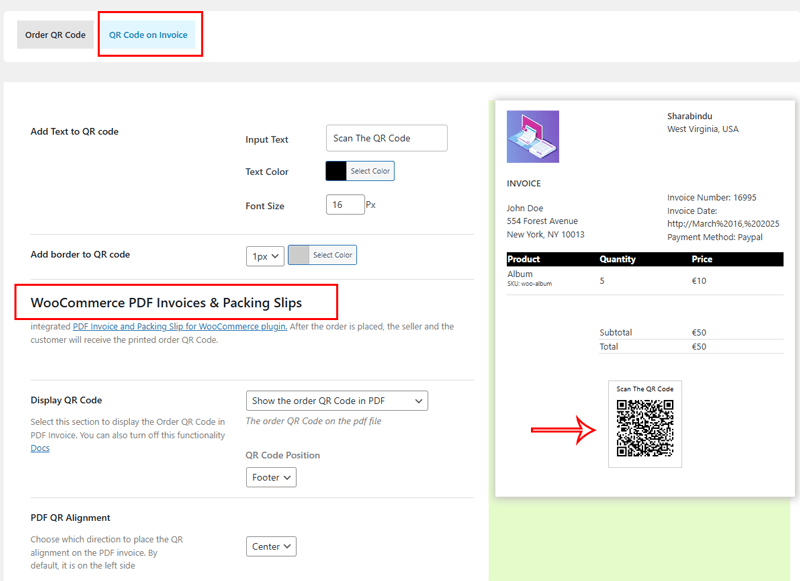
Task: Click the Product column header in invoice table
Action: pyautogui.click(x=524, y=259)
